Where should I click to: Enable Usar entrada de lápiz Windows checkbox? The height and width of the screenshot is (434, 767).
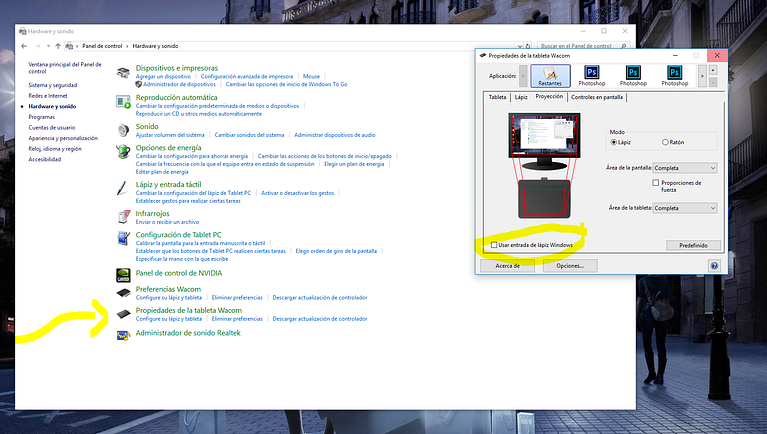(x=494, y=244)
